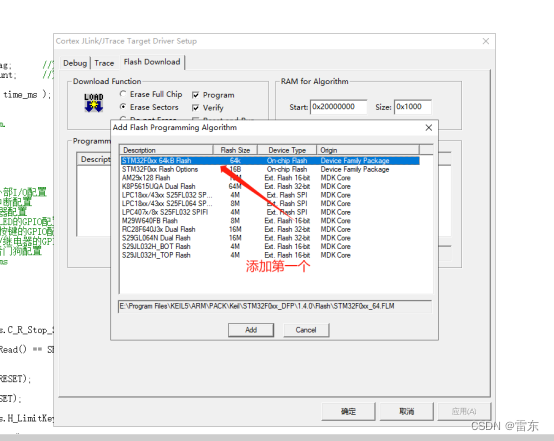This screenshot has width=554, height=441.
Task: Click the LOAD download icon
Action: pos(94,103)
